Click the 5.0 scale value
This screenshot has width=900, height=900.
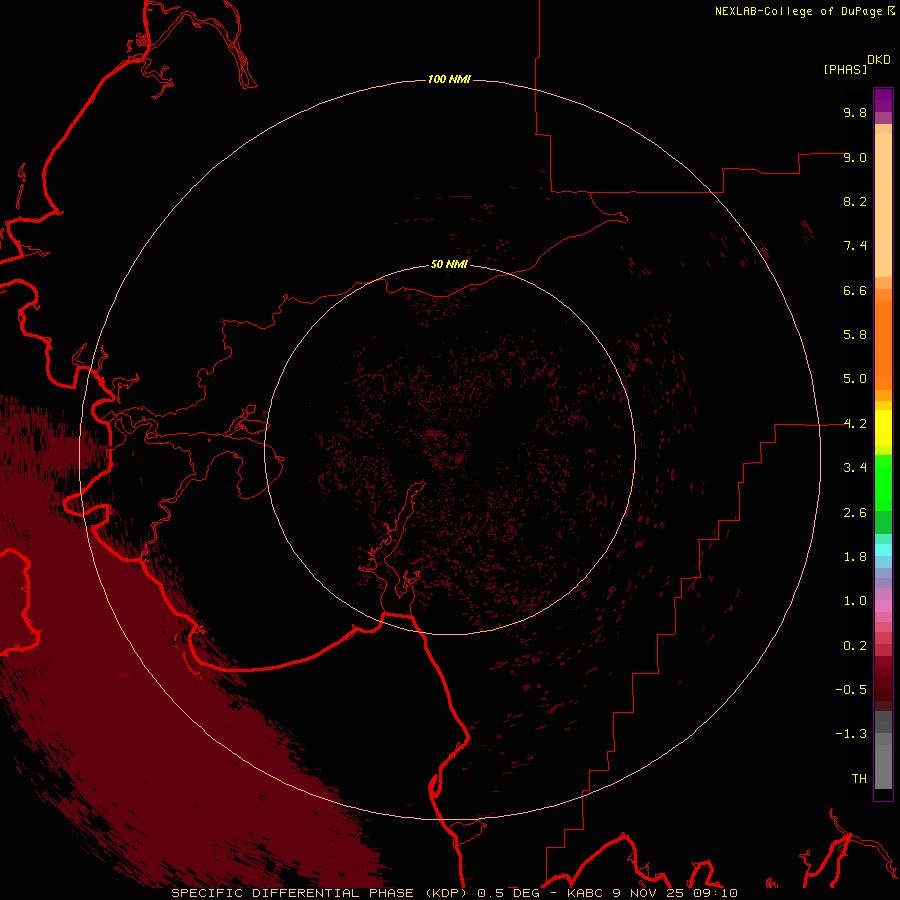click(855, 379)
